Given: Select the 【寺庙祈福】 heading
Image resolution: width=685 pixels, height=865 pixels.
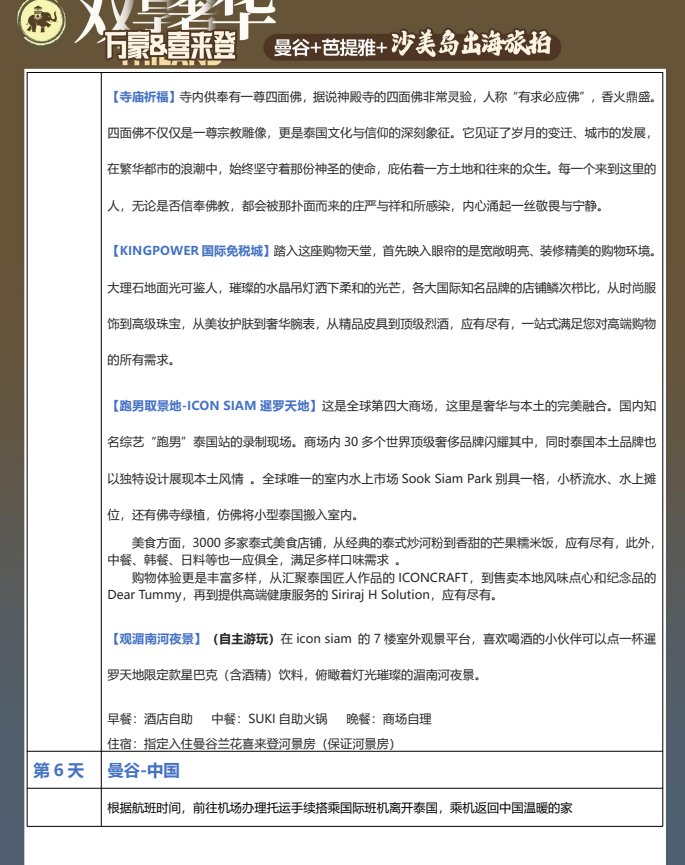Looking at the screenshot, I should (143, 97).
